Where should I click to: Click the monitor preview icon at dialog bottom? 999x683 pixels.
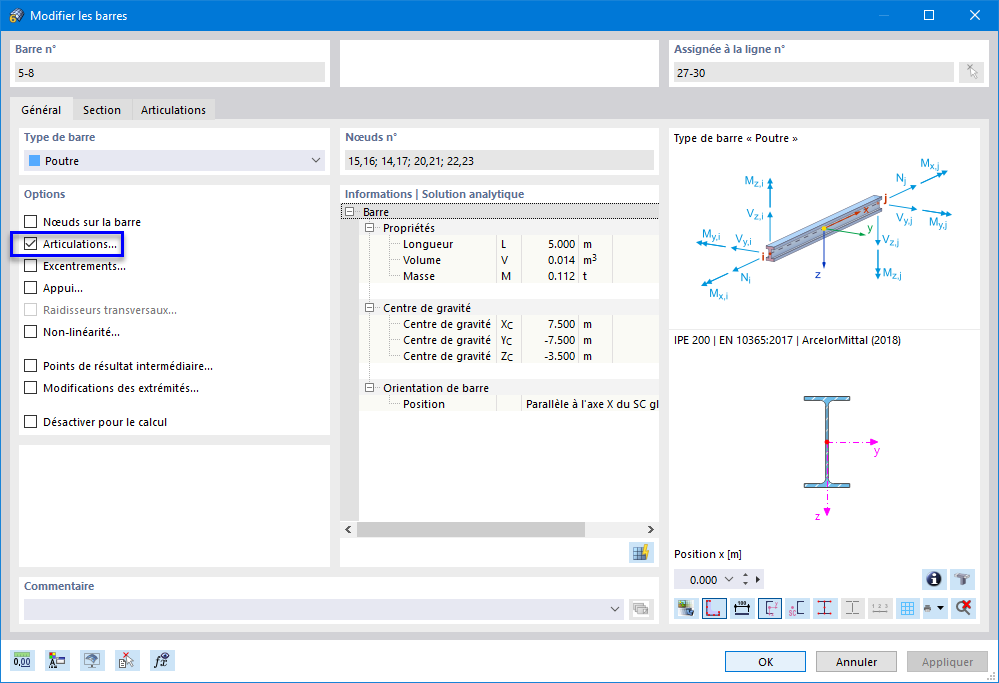click(x=92, y=661)
